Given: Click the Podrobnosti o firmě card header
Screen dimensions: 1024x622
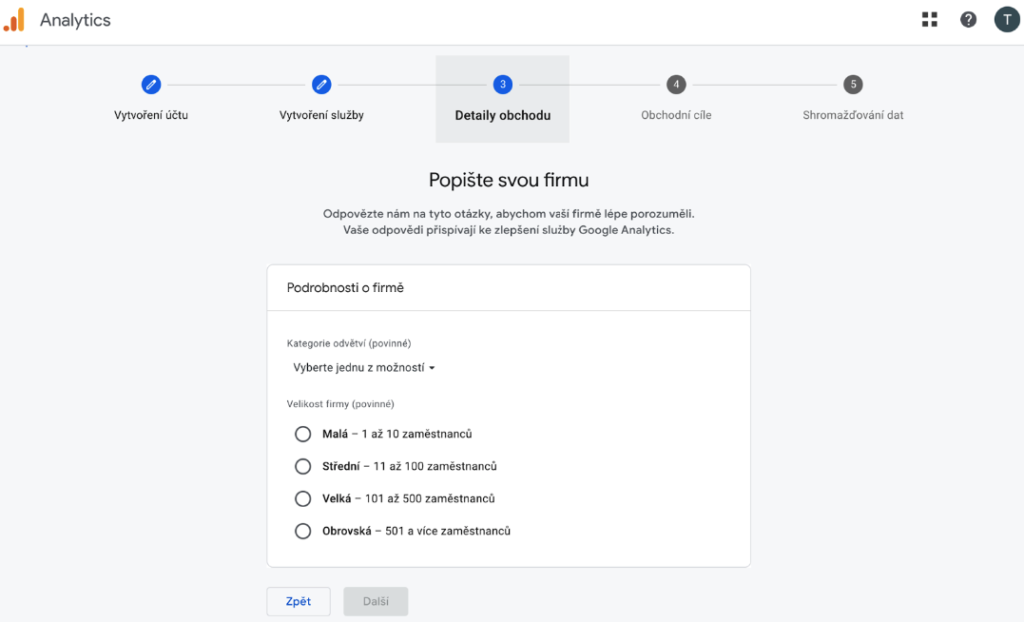Looking at the screenshot, I should pyautogui.click(x=508, y=288).
